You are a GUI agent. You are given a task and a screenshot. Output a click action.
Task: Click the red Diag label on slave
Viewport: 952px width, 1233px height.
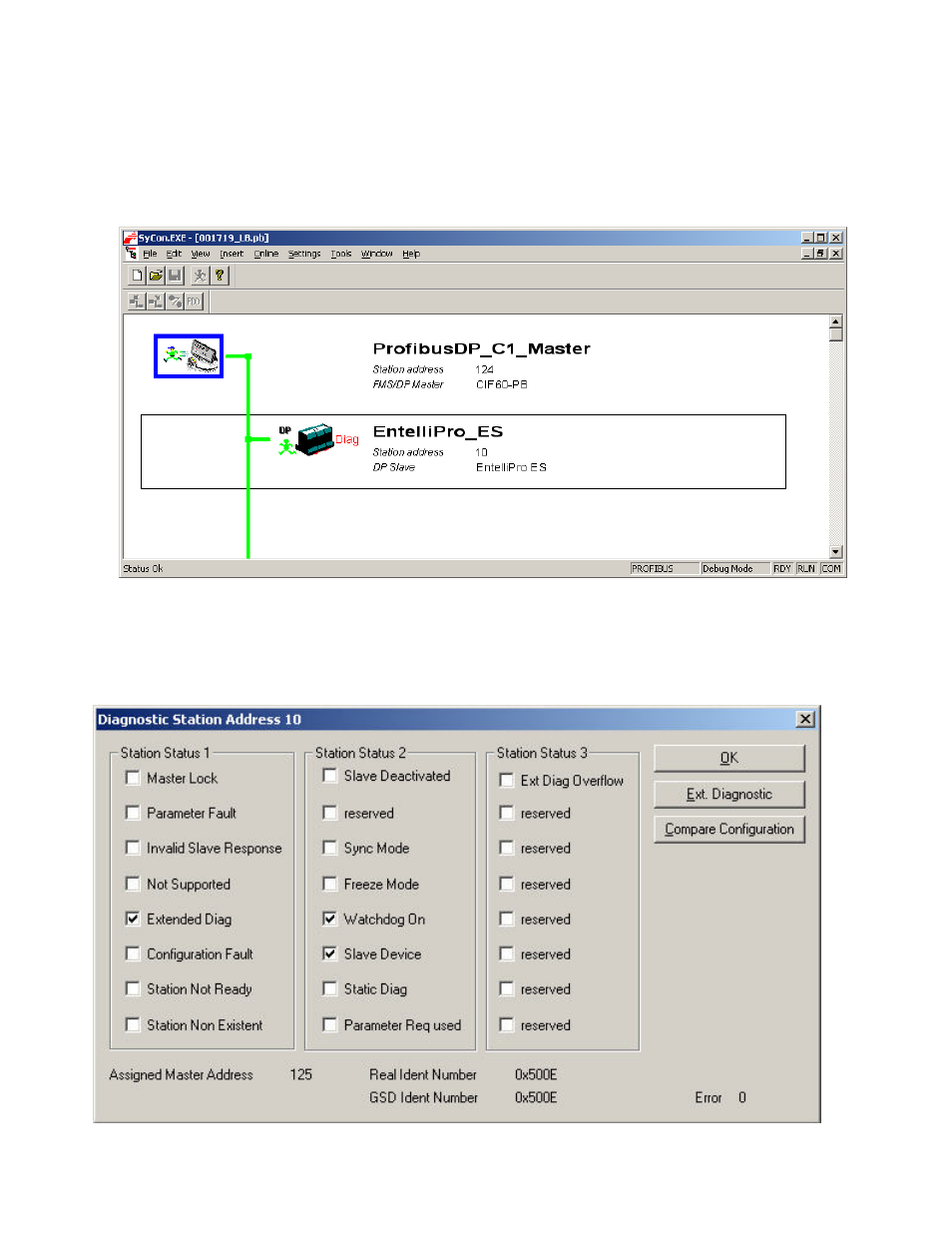[346, 439]
